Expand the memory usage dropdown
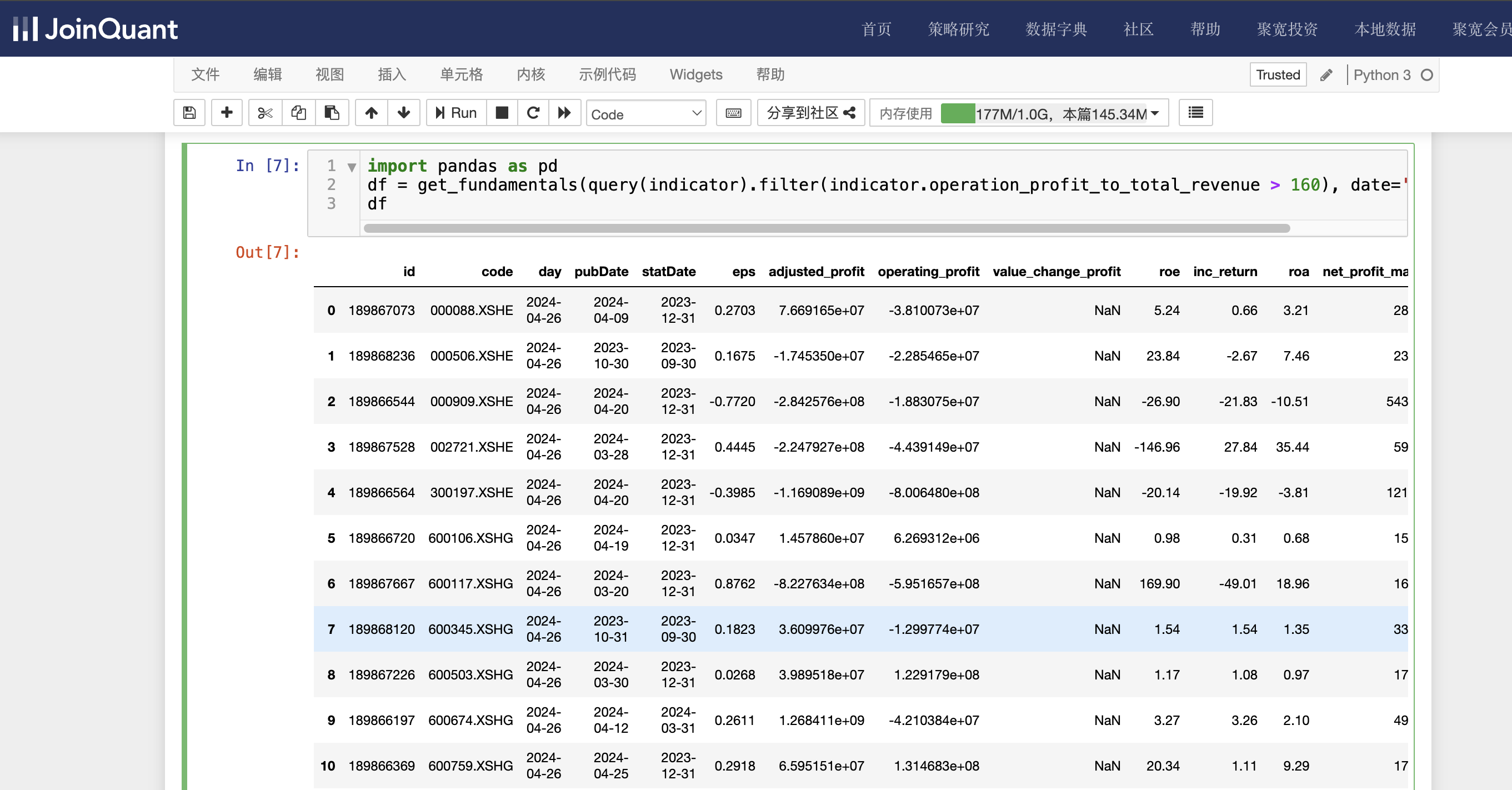Image resolution: width=1512 pixels, height=790 pixels. point(1154,113)
